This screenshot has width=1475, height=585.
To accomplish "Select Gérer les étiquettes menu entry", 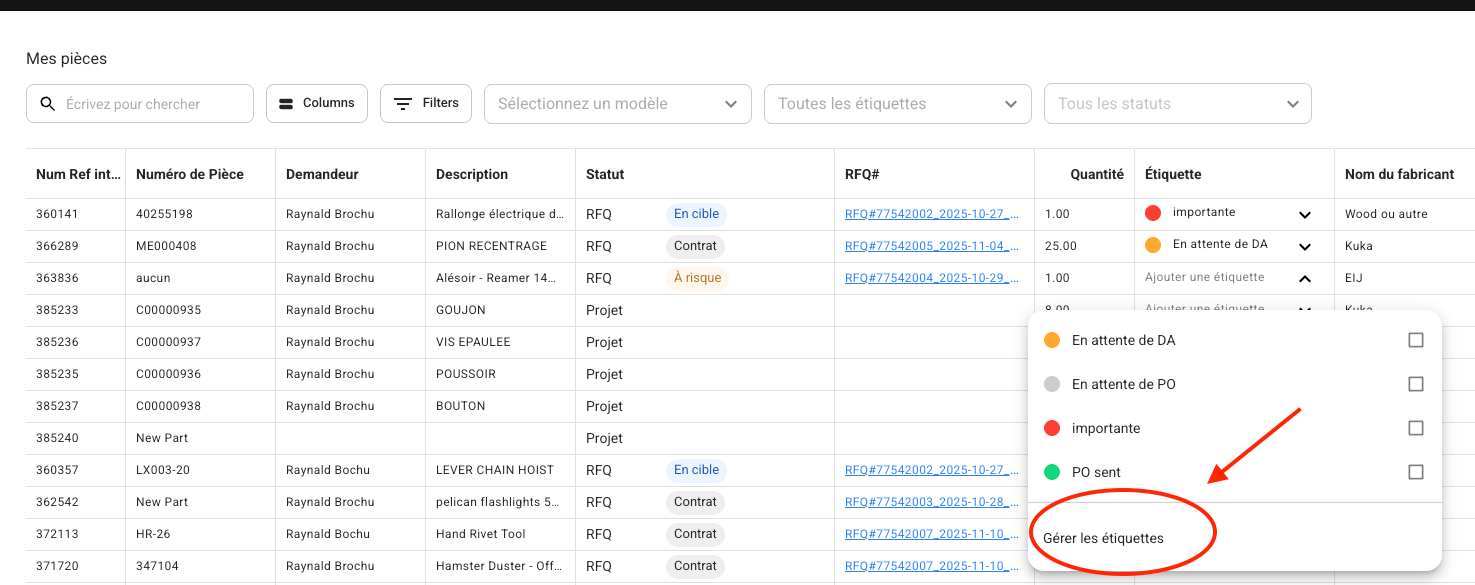I will pyautogui.click(x=1103, y=538).
